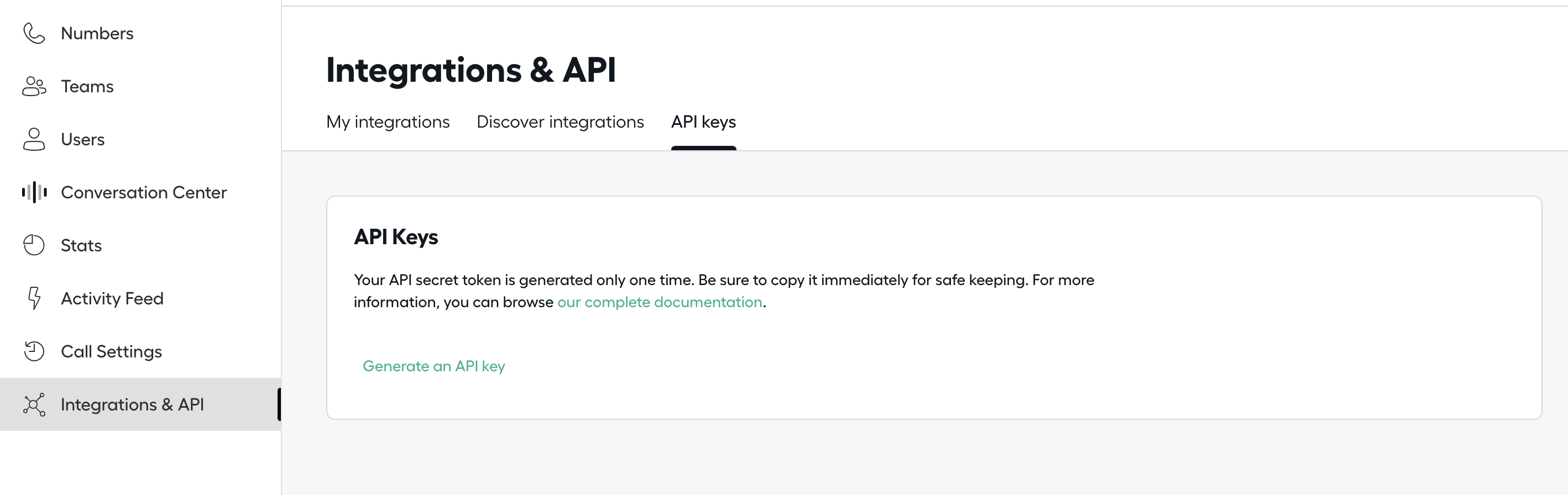Switch to the Discover integrations tab
This screenshot has width=1568, height=495.
tap(560, 122)
